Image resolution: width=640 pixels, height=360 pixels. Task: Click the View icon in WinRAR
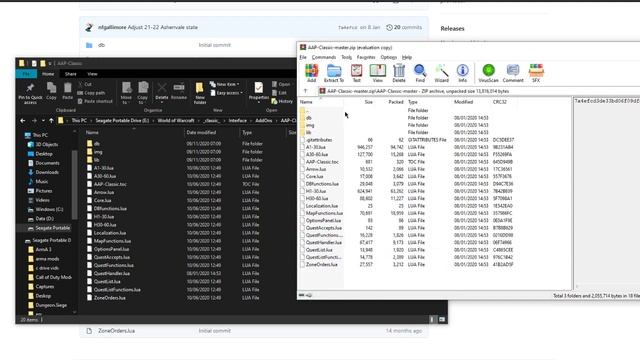[378, 73]
